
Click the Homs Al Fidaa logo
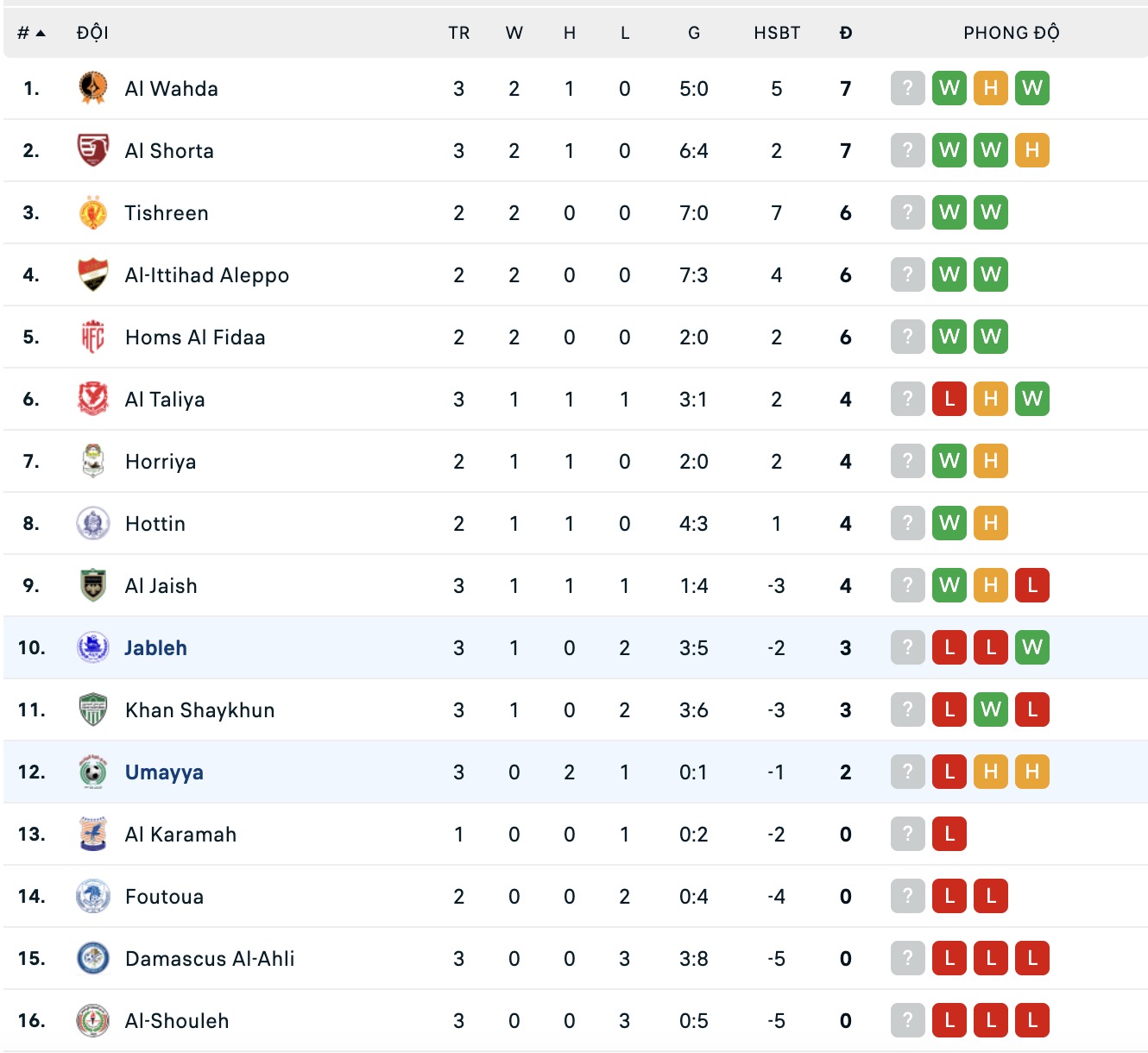(93, 337)
